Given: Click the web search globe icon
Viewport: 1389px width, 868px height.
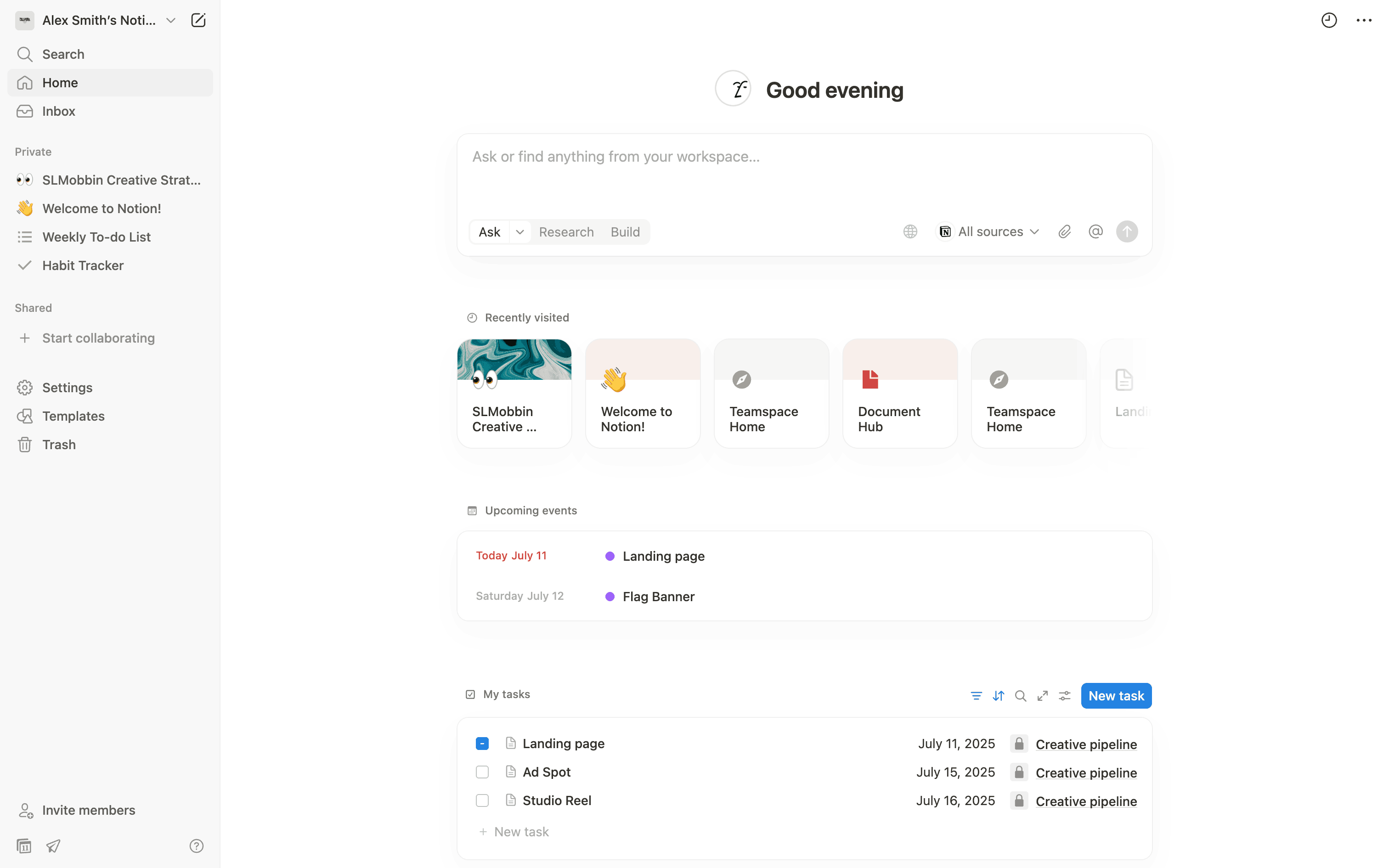Looking at the screenshot, I should pos(910,232).
